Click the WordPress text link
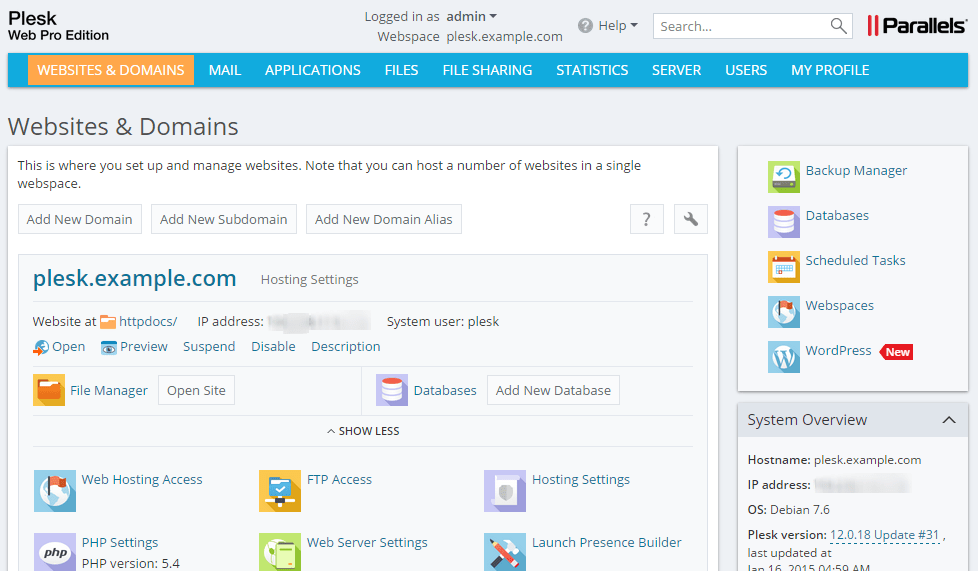Image resolution: width=978 pixels, height=571 pixels. [x=838, y=350]
